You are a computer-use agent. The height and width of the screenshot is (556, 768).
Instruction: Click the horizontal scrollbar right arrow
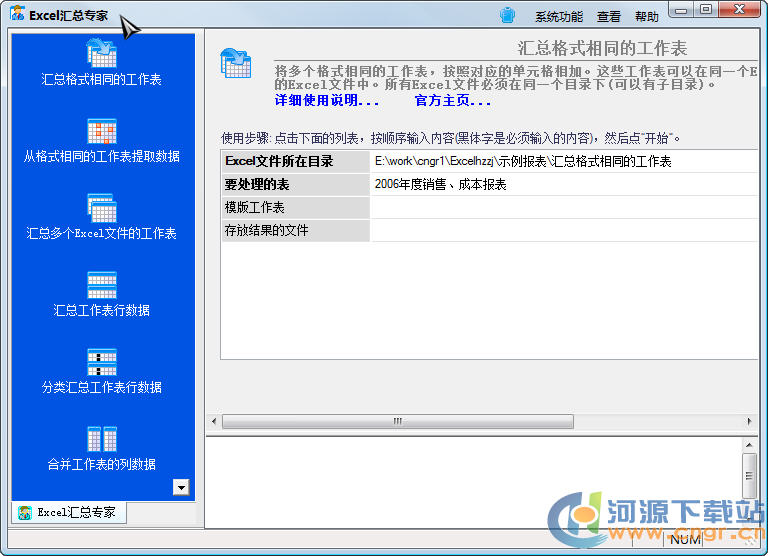(x=749, y=421)
